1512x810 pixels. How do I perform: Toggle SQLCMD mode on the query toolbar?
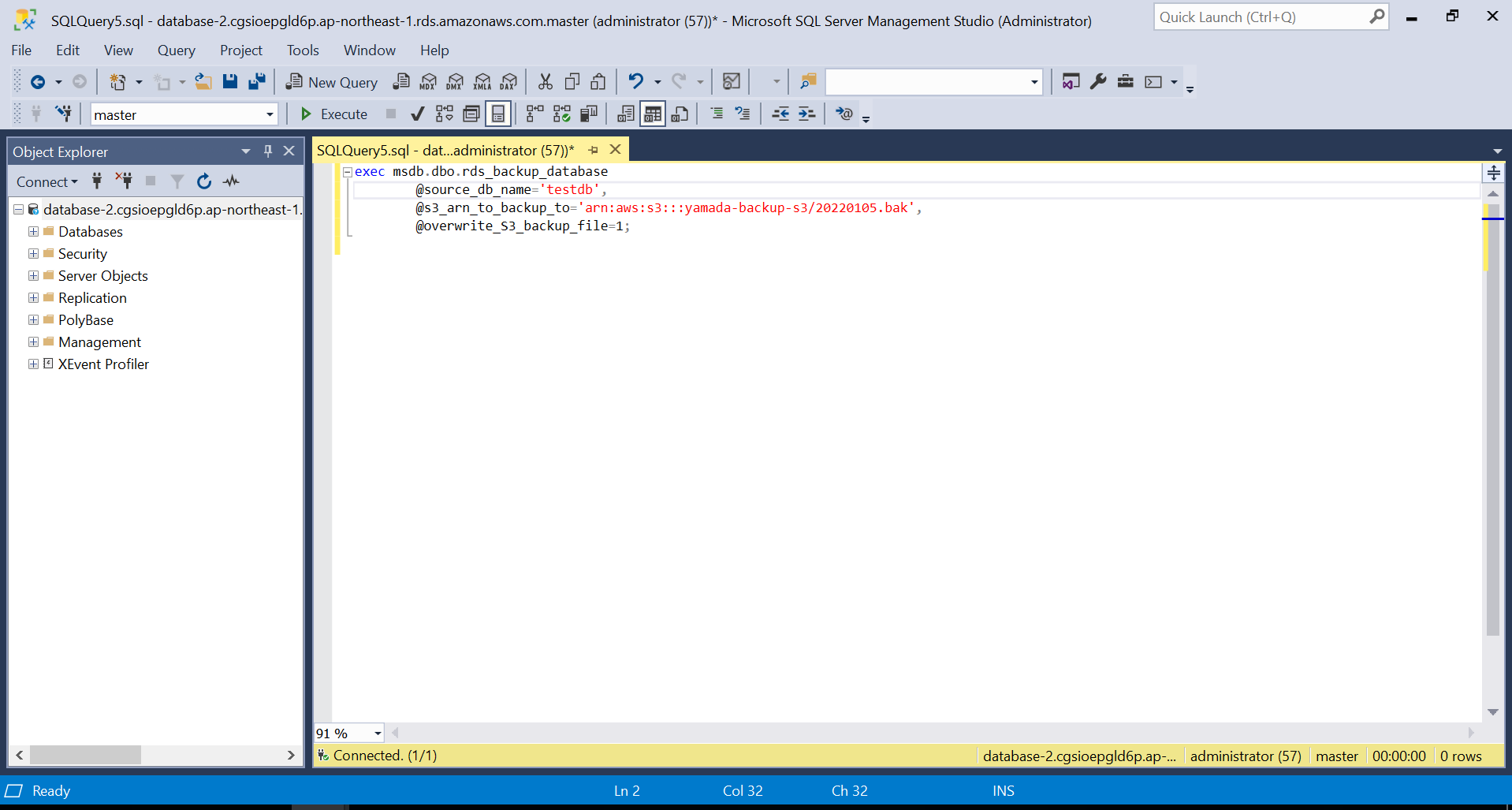tap(844, 114)
